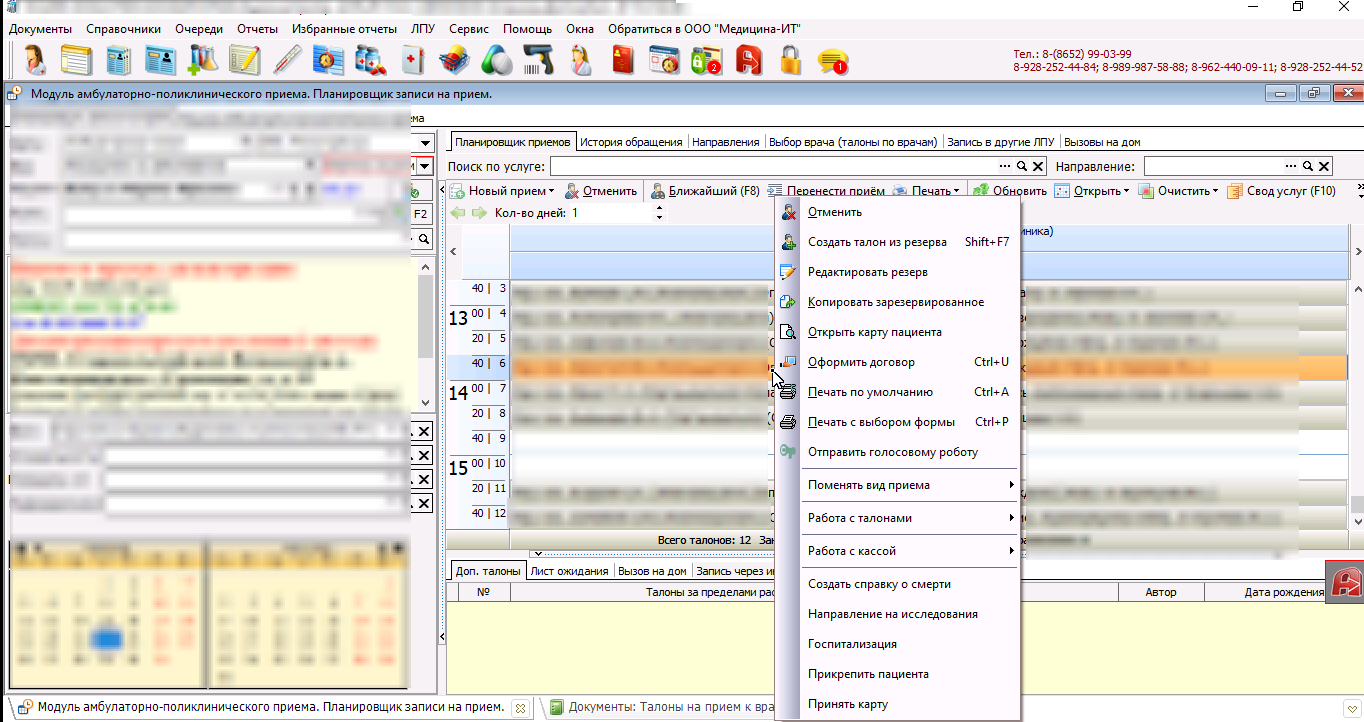Open the pills capsule icon

click(x=497, y=61)
